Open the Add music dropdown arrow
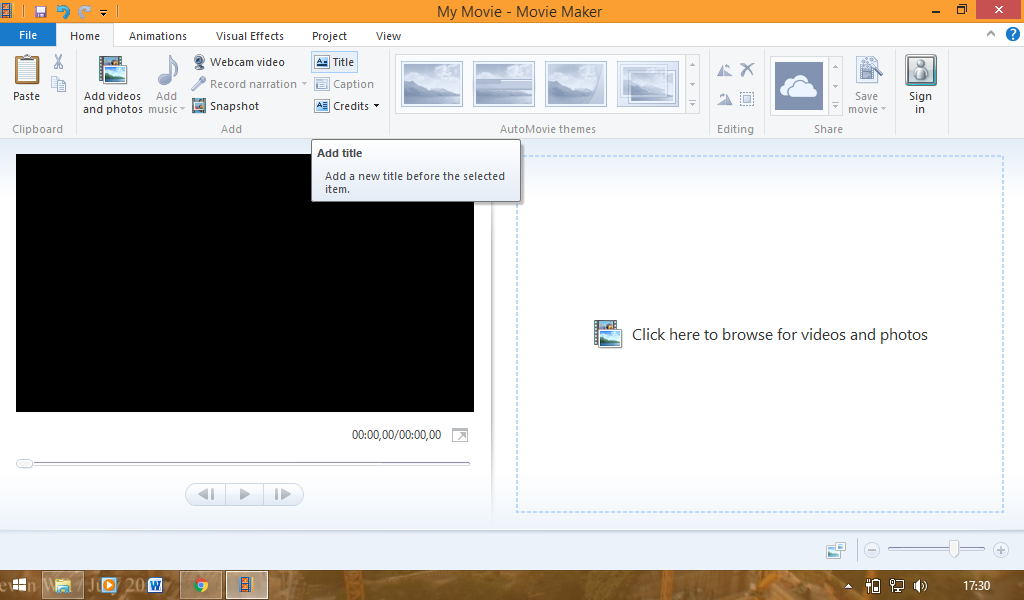1024x600 pixels. [x=182, y=109]
